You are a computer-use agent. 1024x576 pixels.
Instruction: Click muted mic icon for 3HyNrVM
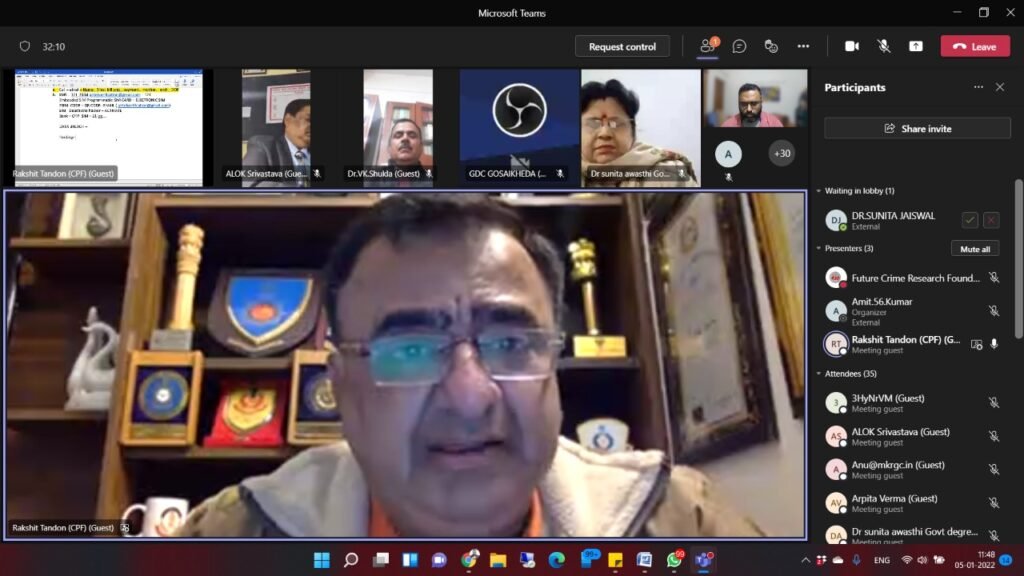click(994, 403)
